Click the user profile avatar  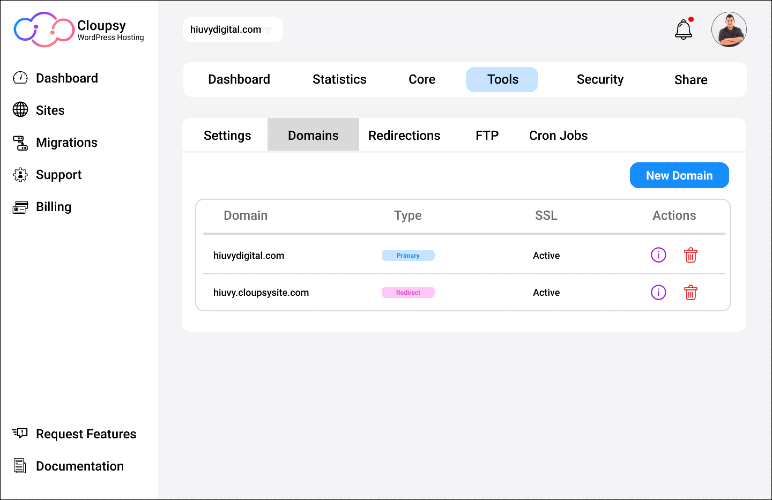point(729,30)
